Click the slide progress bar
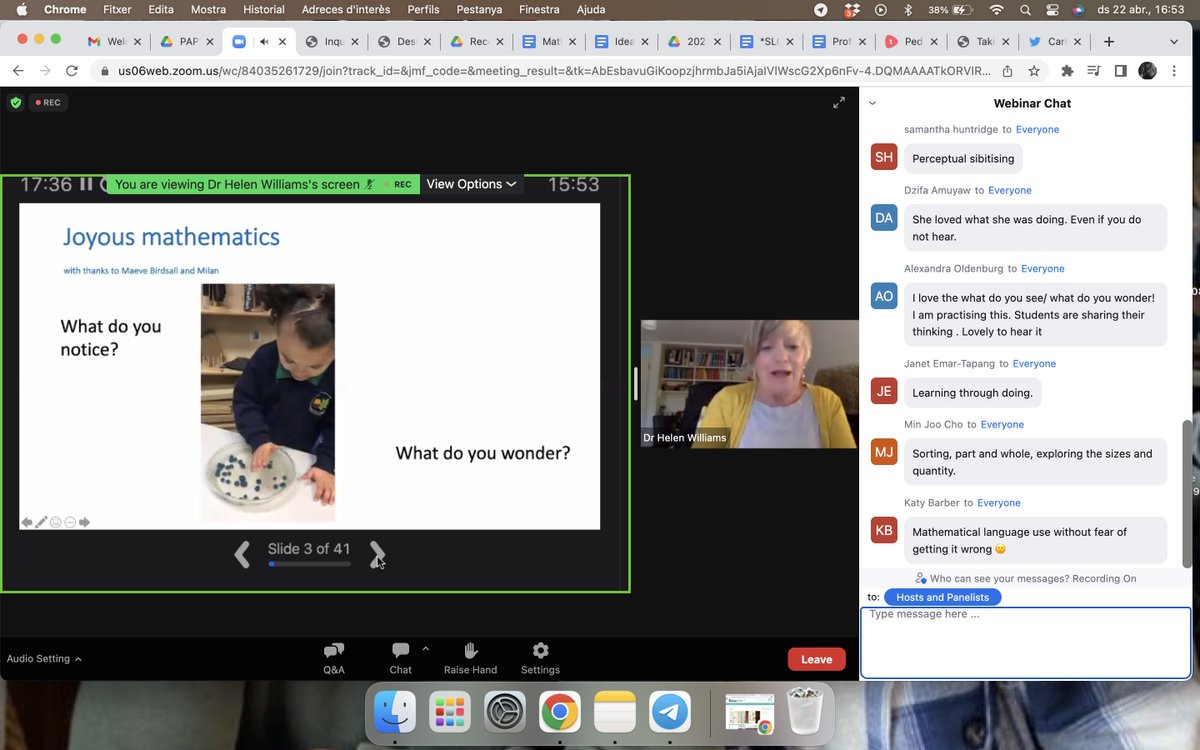This screenshot has height=750, width=1200. coord(309,564)
